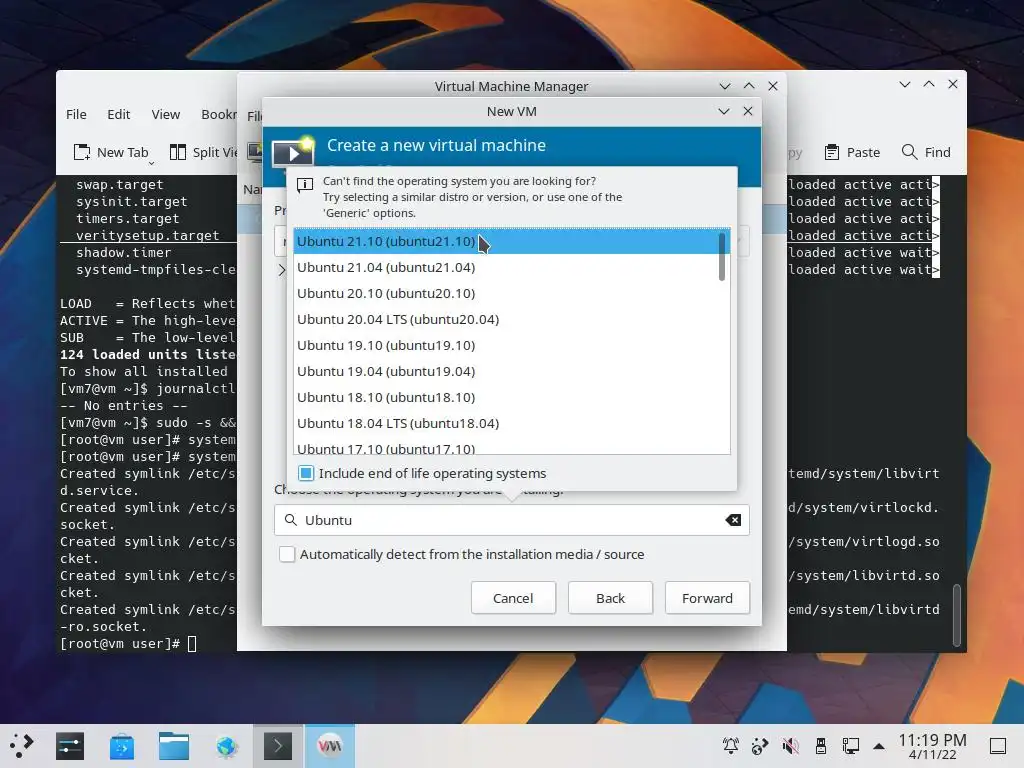Viewport: 1024px width, 768px height.
Task: Open the Bookmarks menu in the terminal
Action: [x=218, y=114]
